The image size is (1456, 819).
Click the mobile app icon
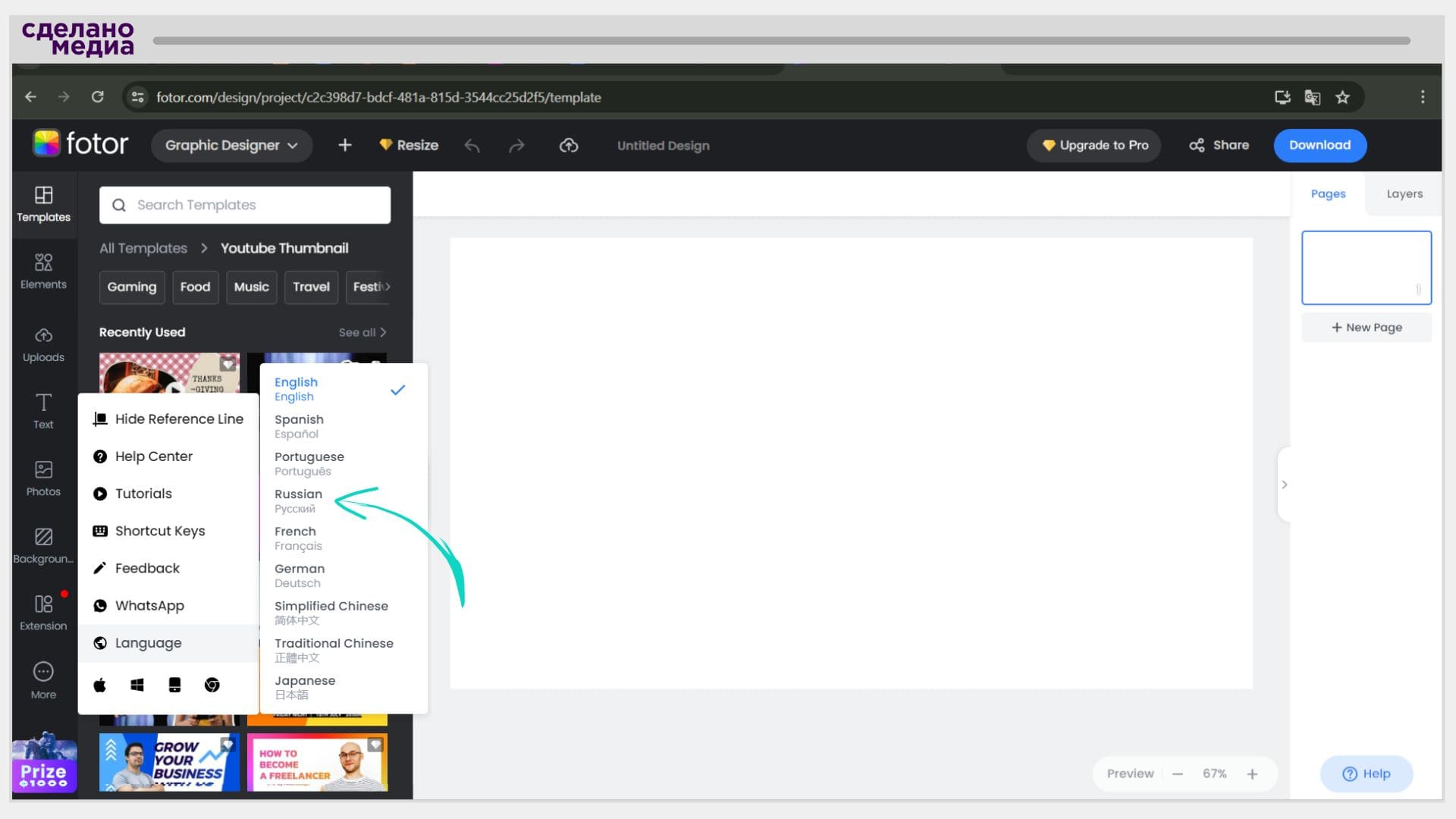click(x=174, y=686)
